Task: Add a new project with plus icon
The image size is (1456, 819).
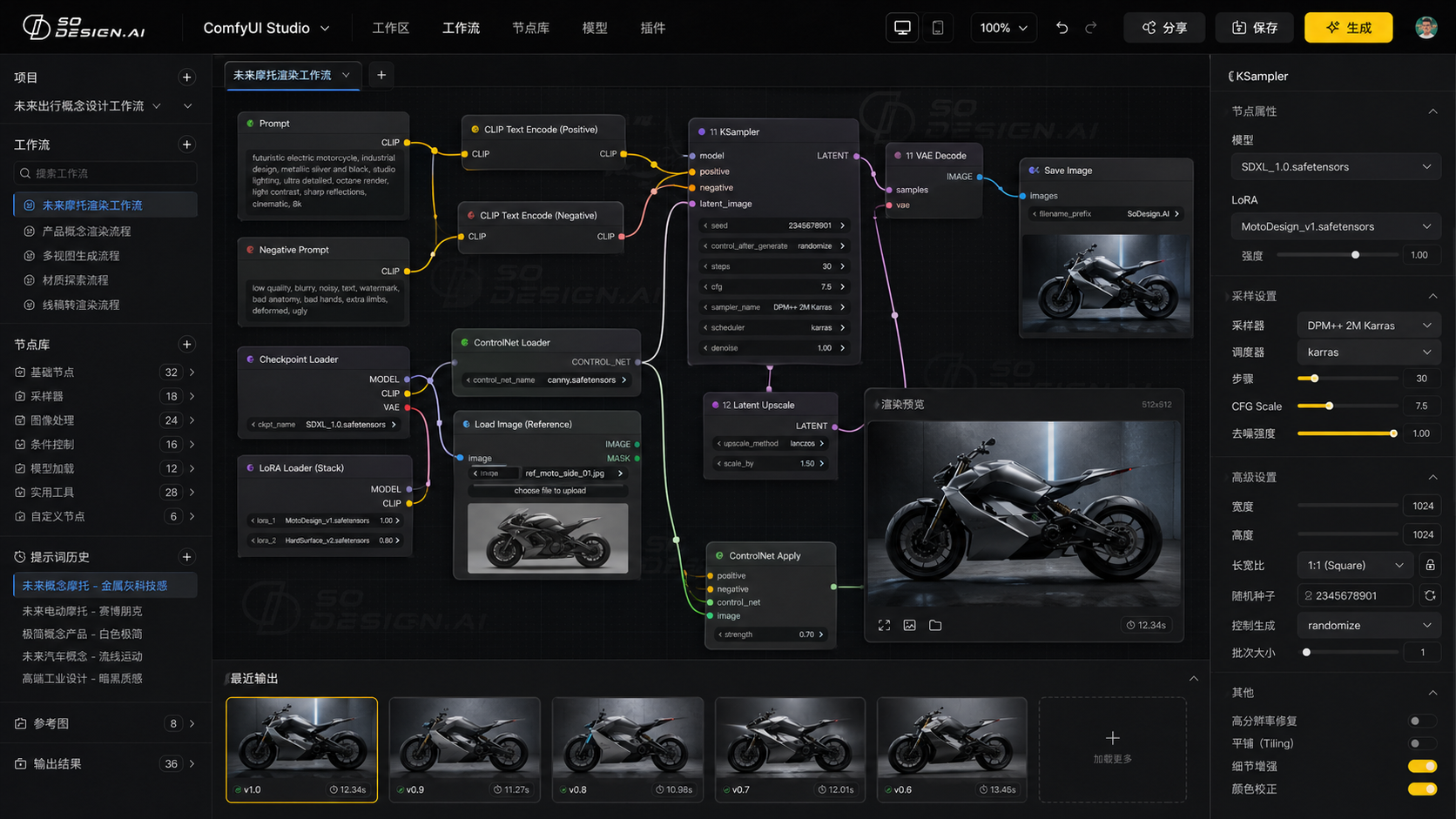Action: click(186, 77)
